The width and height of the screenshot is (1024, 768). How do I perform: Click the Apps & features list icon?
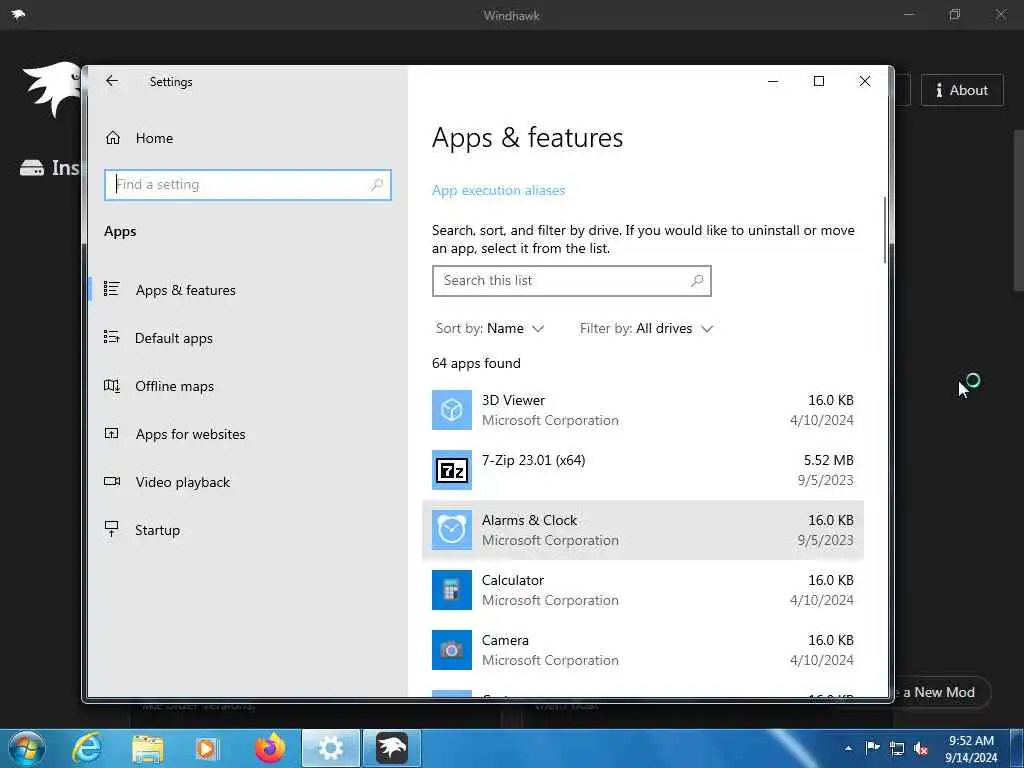click(x=112, y=289)
